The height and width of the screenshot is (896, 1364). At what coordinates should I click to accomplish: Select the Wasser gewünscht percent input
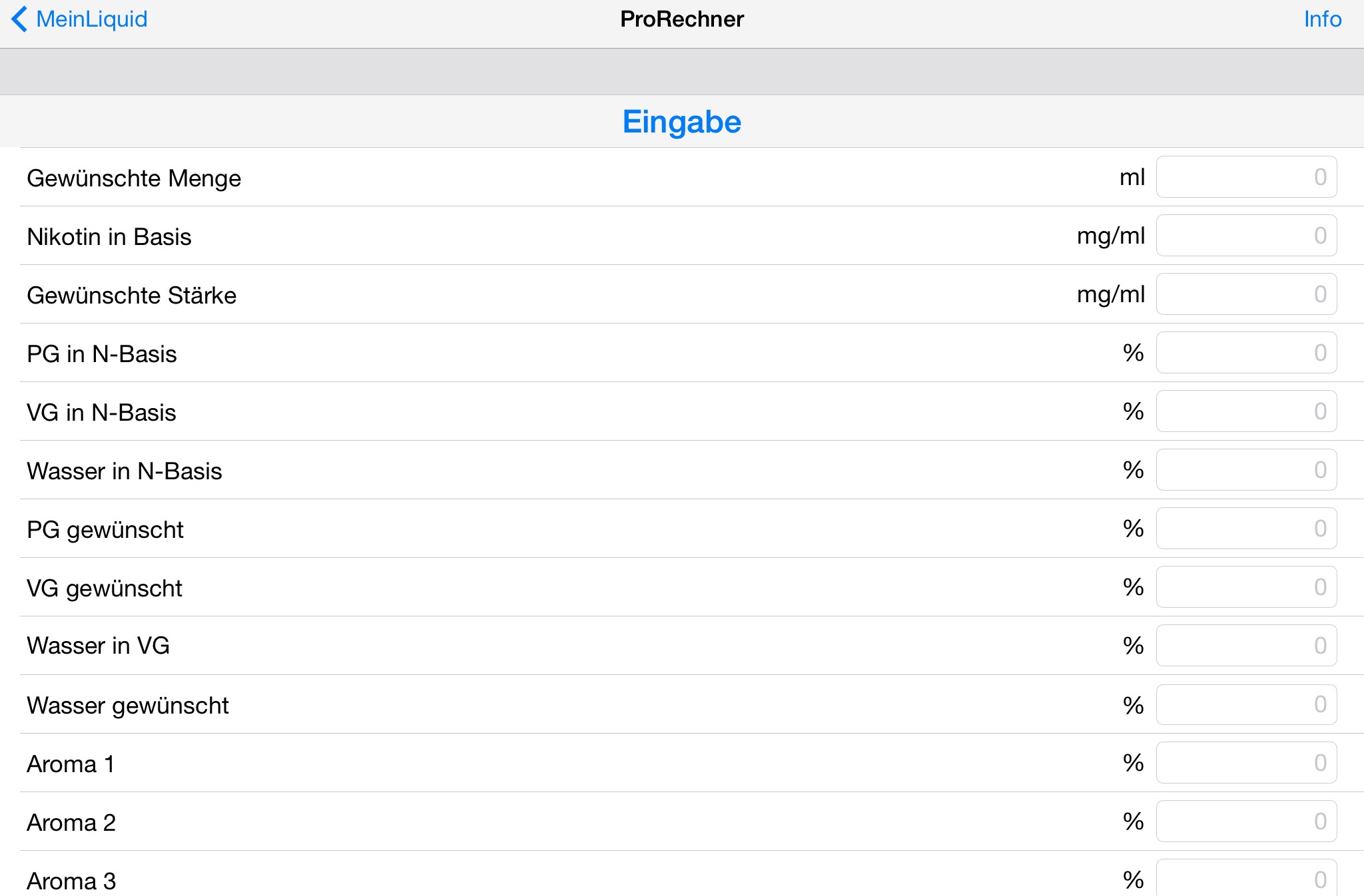pyautogui.click(x=1245, y=704)
